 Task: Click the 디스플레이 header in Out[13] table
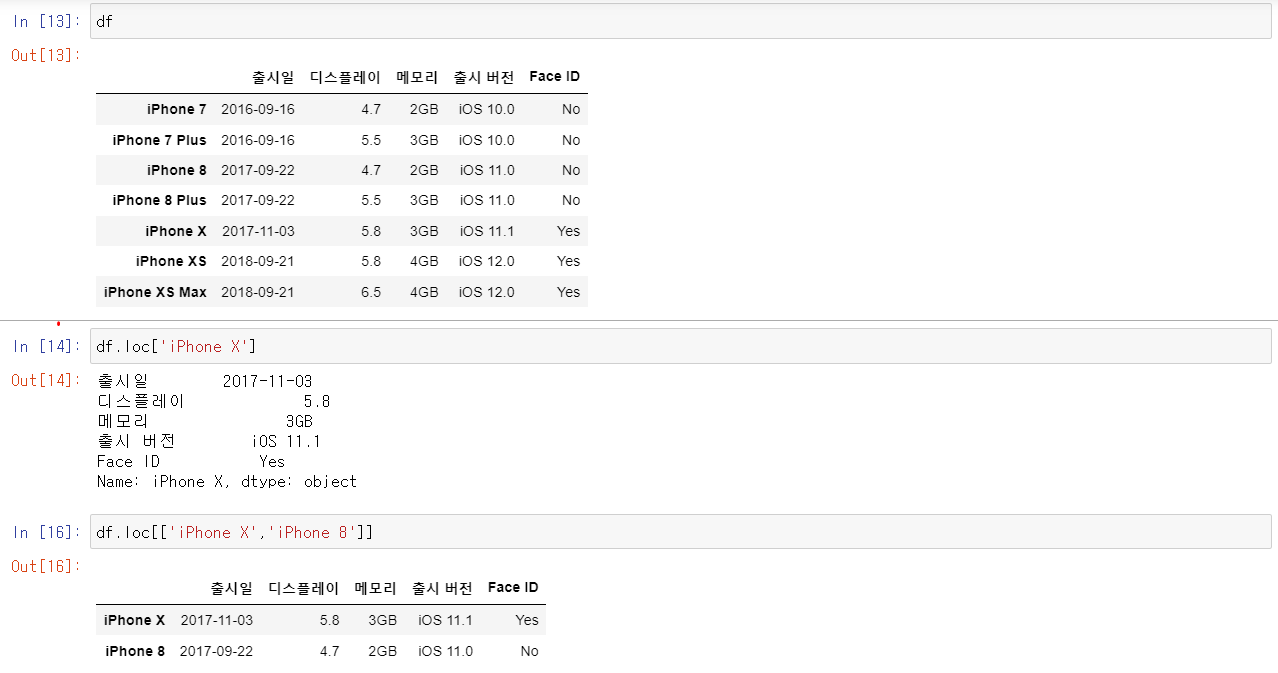[345, 77]
